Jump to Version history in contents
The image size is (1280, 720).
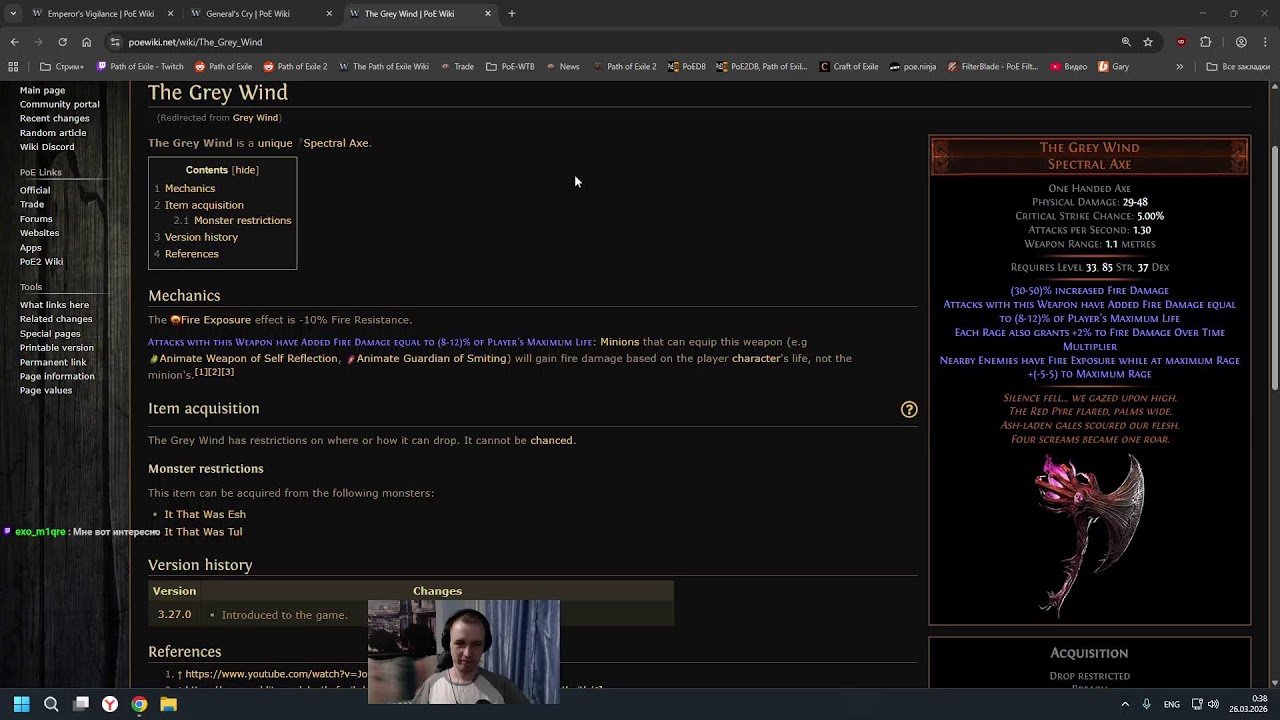click(x=201, y=237)
